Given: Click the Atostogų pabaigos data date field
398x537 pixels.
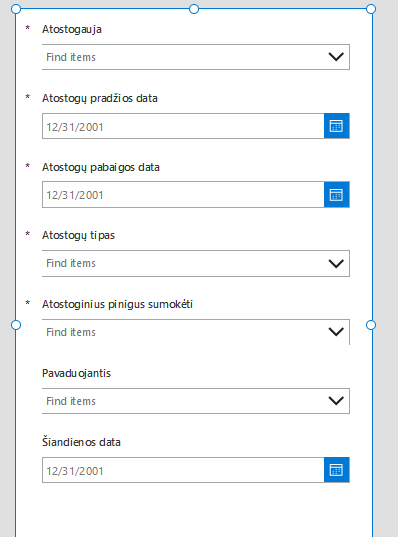Looking at the screenshot, I should 183,195.
